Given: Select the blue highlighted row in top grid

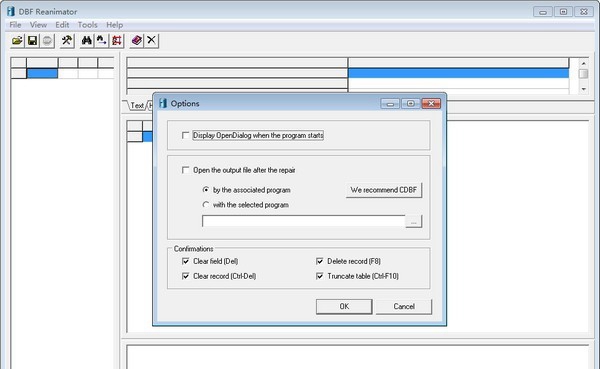Looking at the screenshot, I should pos(458,73).
